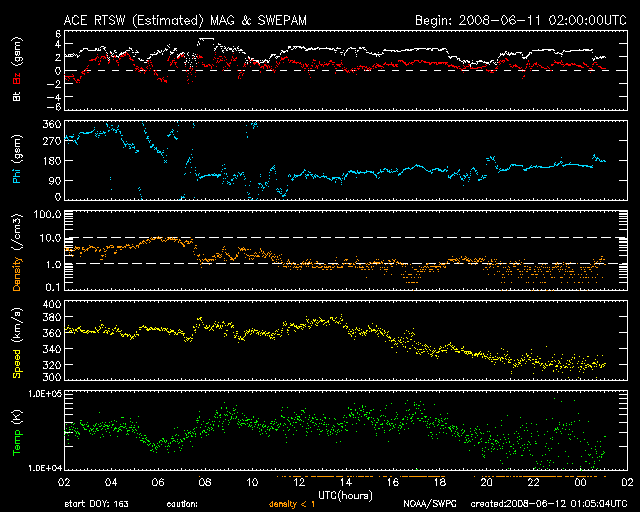Click the '-6' tick on Bt Bz axis

[54, 107]
